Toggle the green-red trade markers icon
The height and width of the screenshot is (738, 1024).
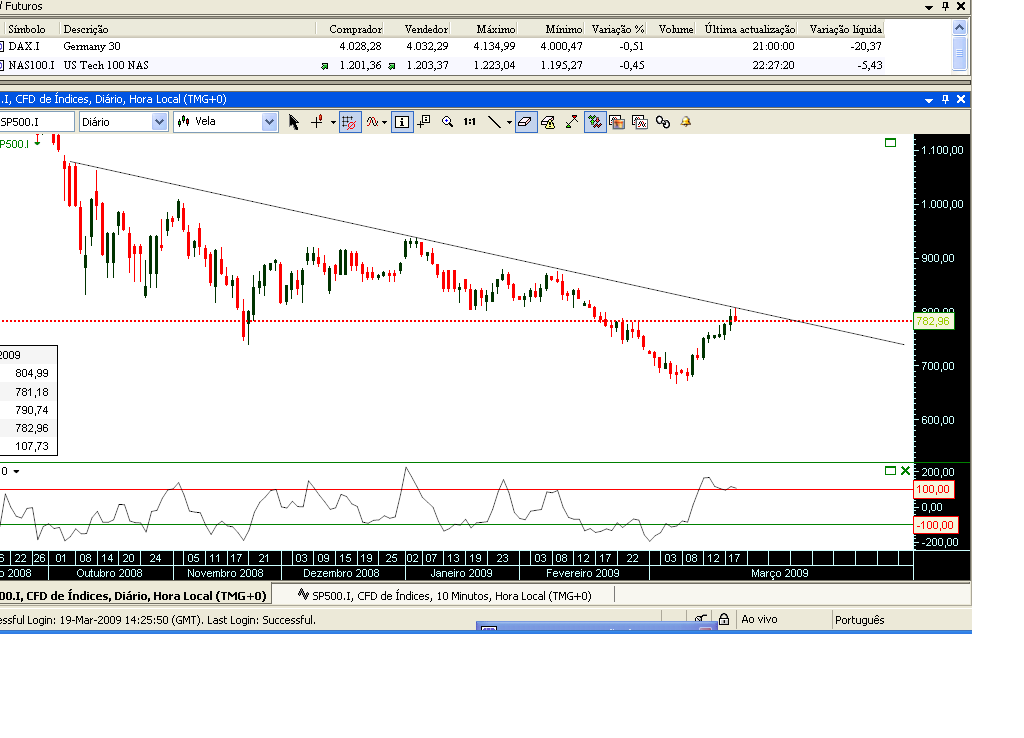click(595, 122)
